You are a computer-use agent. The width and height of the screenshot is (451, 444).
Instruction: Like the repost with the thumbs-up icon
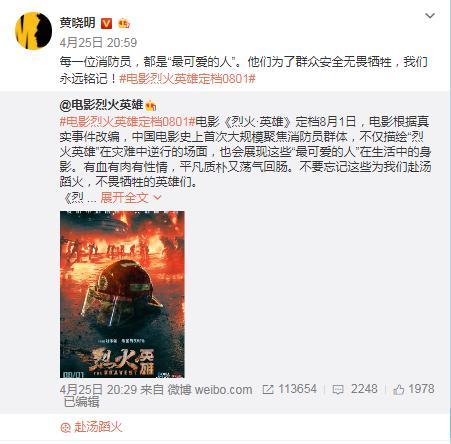(x=399, y=389)
